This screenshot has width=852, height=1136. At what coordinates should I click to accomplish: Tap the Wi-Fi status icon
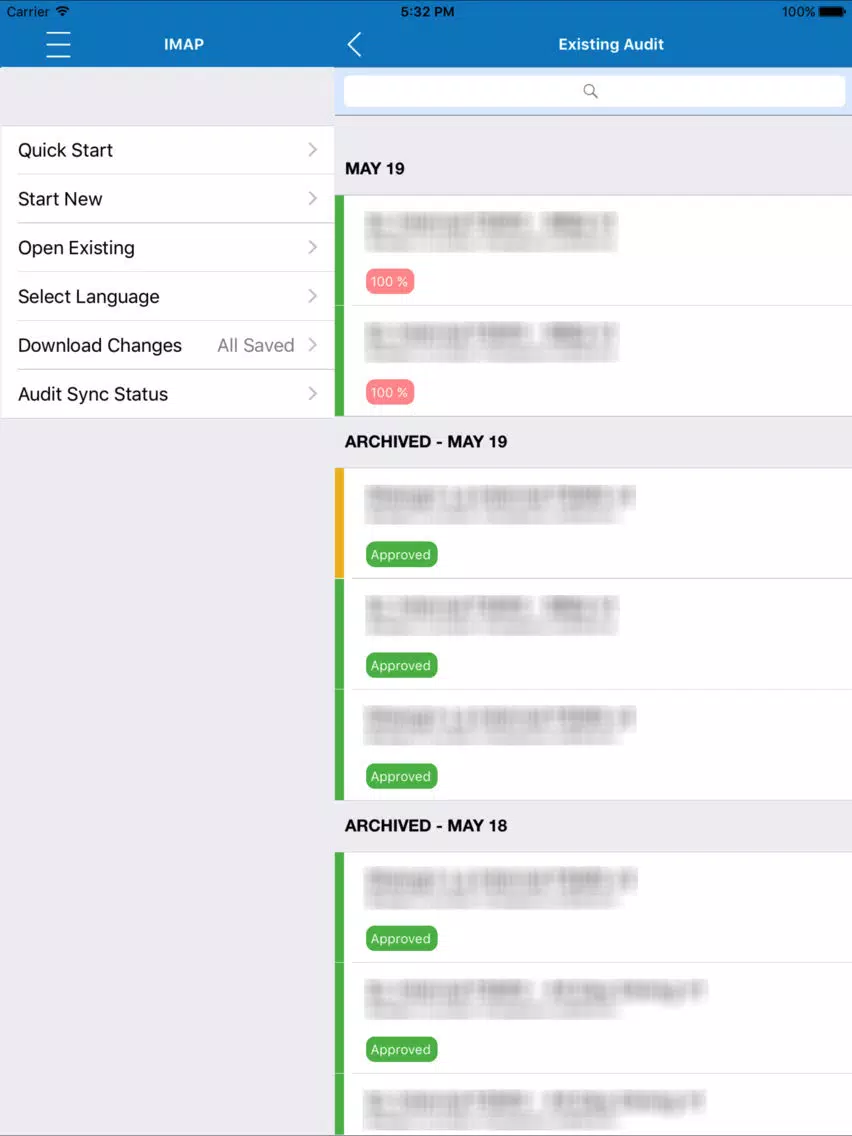62,11
